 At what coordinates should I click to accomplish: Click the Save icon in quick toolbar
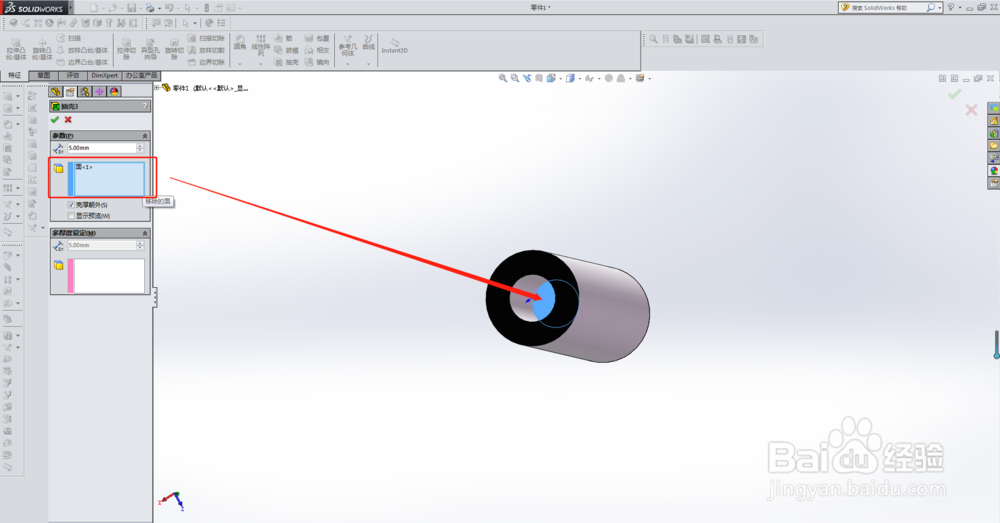131,8
